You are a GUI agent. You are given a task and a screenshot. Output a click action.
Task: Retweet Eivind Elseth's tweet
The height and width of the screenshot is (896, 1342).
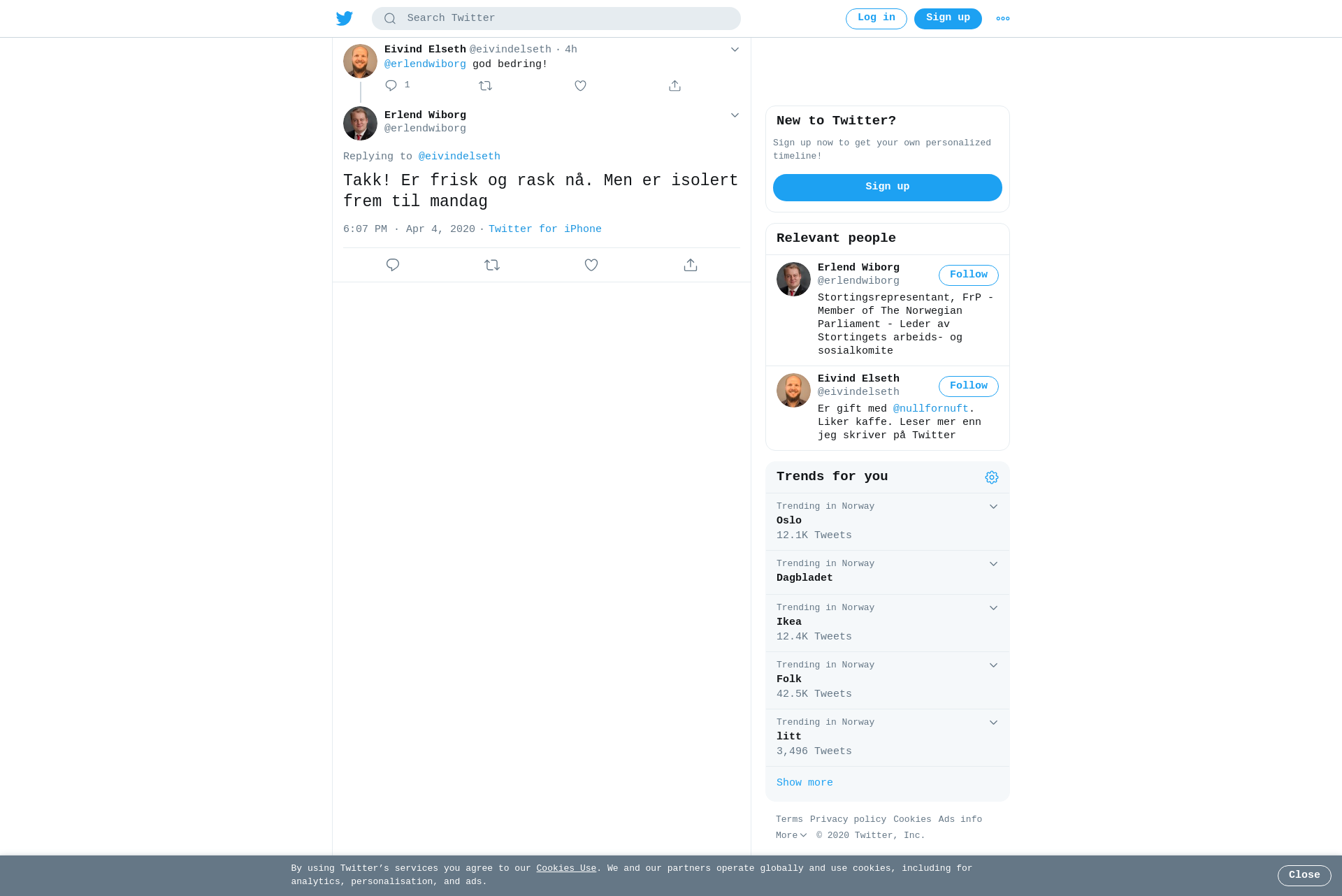point(486,85)
